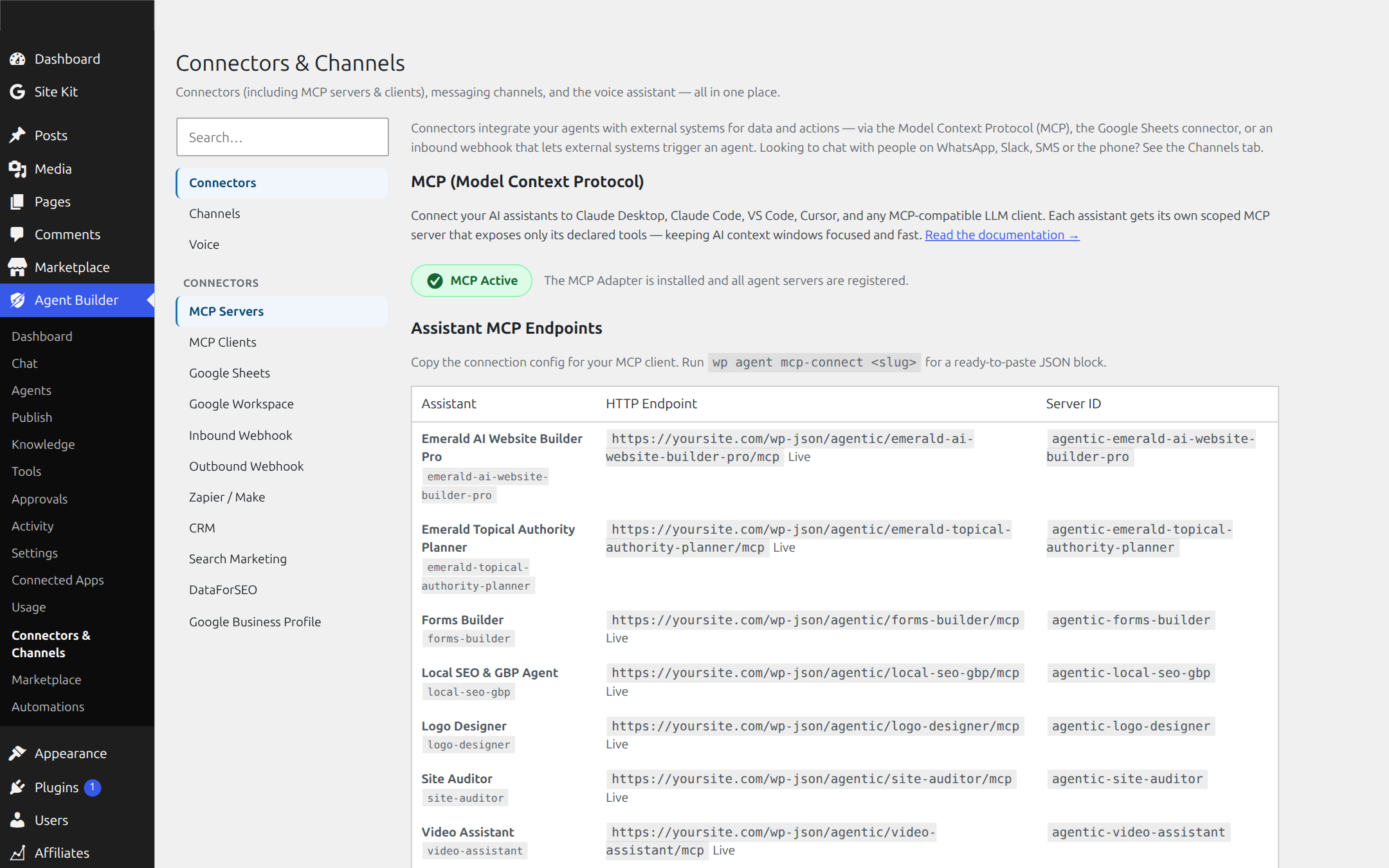1389x868 pixels.
Task: Click the agentic-video-assistant server ID
Action: click(1138, 833)
